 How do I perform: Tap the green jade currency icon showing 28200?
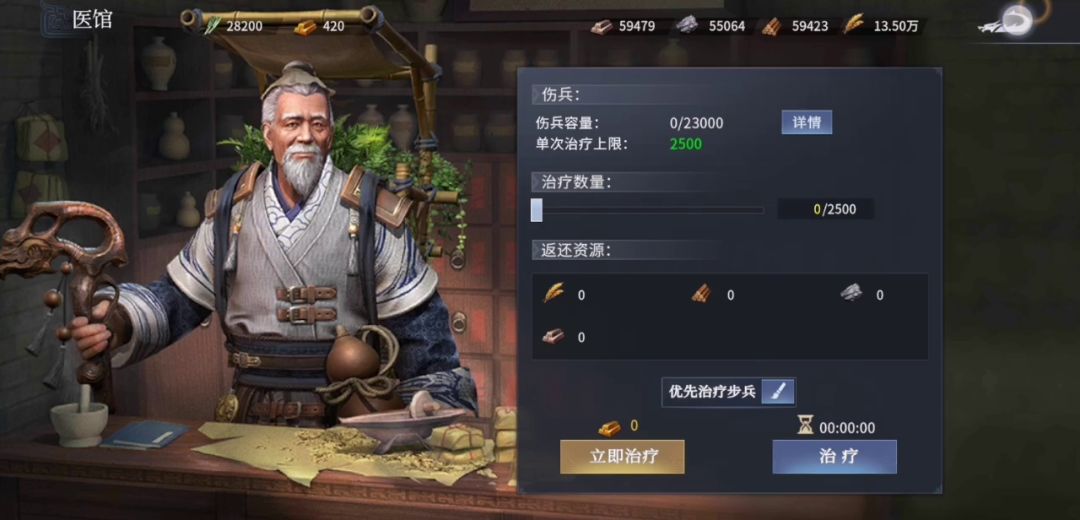tap(212, 26)
